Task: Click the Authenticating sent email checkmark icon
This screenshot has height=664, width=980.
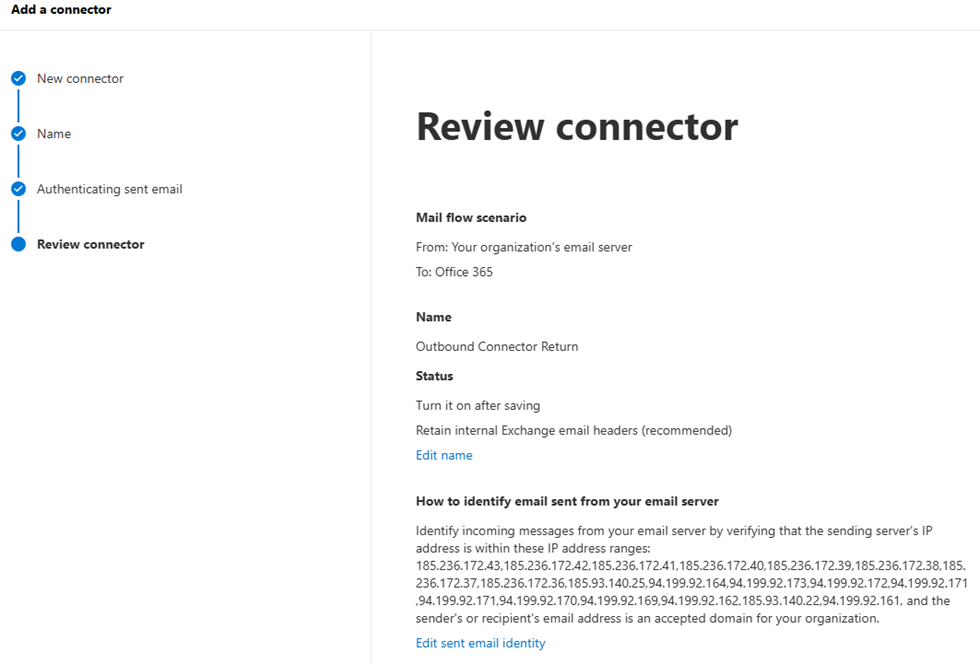Action: [x=18, y=188]
